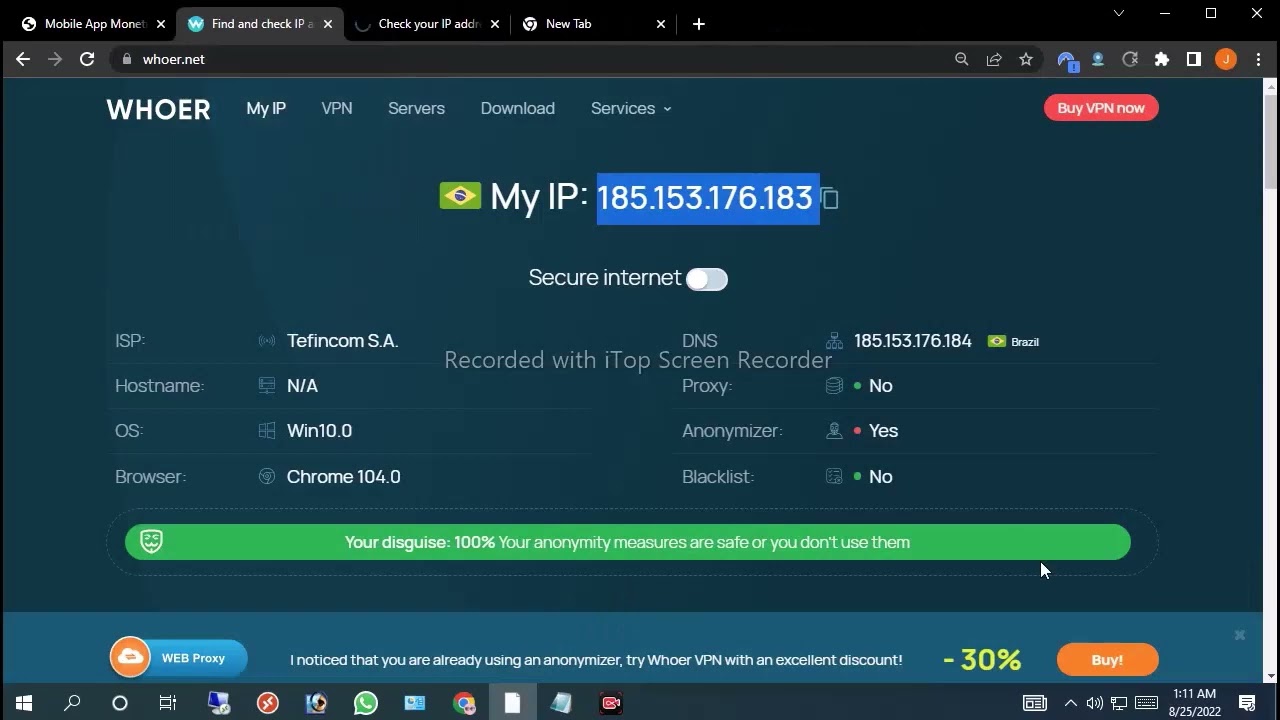1280x720 pixels.
Task: Open the My IP nav item
Action: pos(266,108)
